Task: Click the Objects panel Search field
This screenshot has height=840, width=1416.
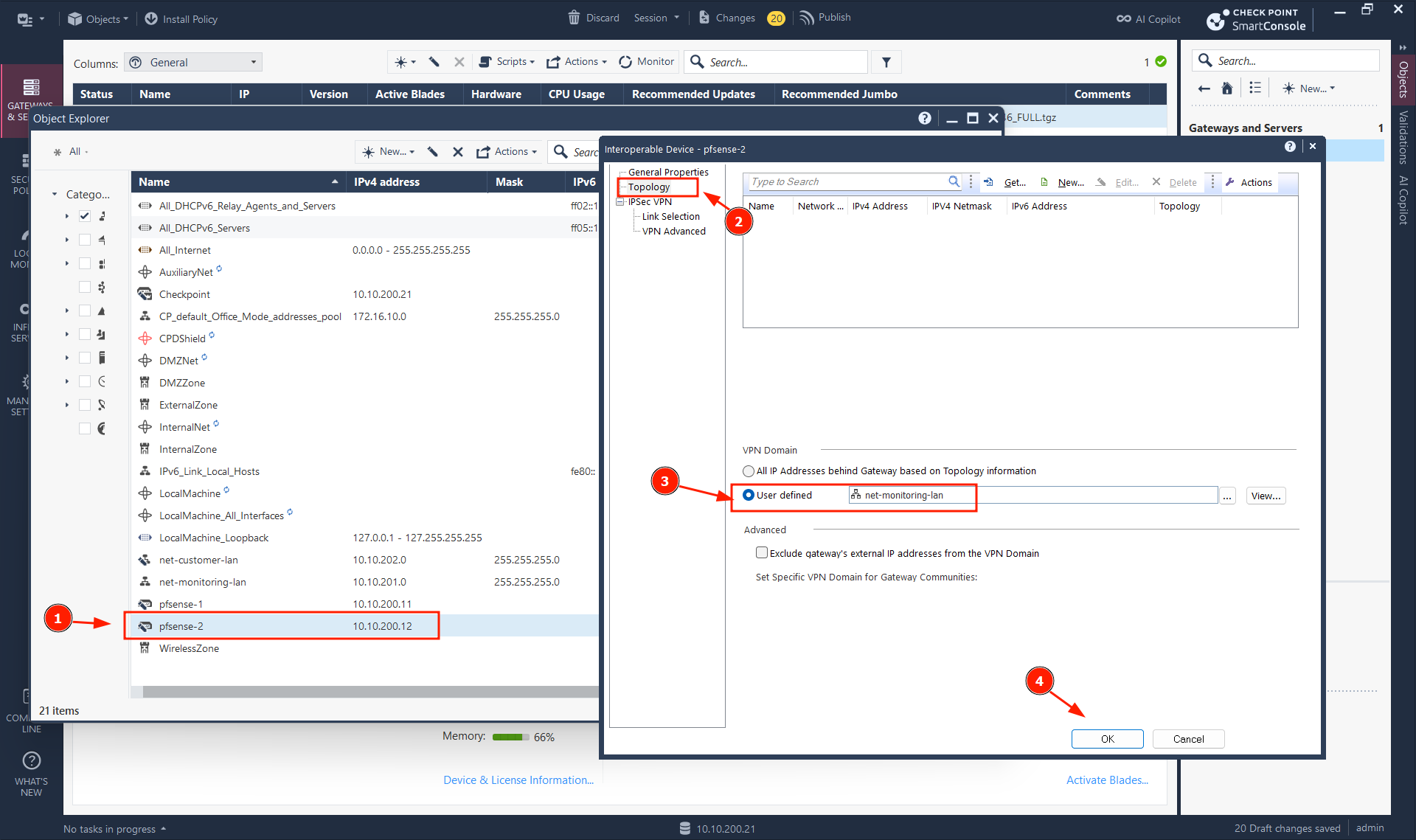Action: coord(1285,60)
